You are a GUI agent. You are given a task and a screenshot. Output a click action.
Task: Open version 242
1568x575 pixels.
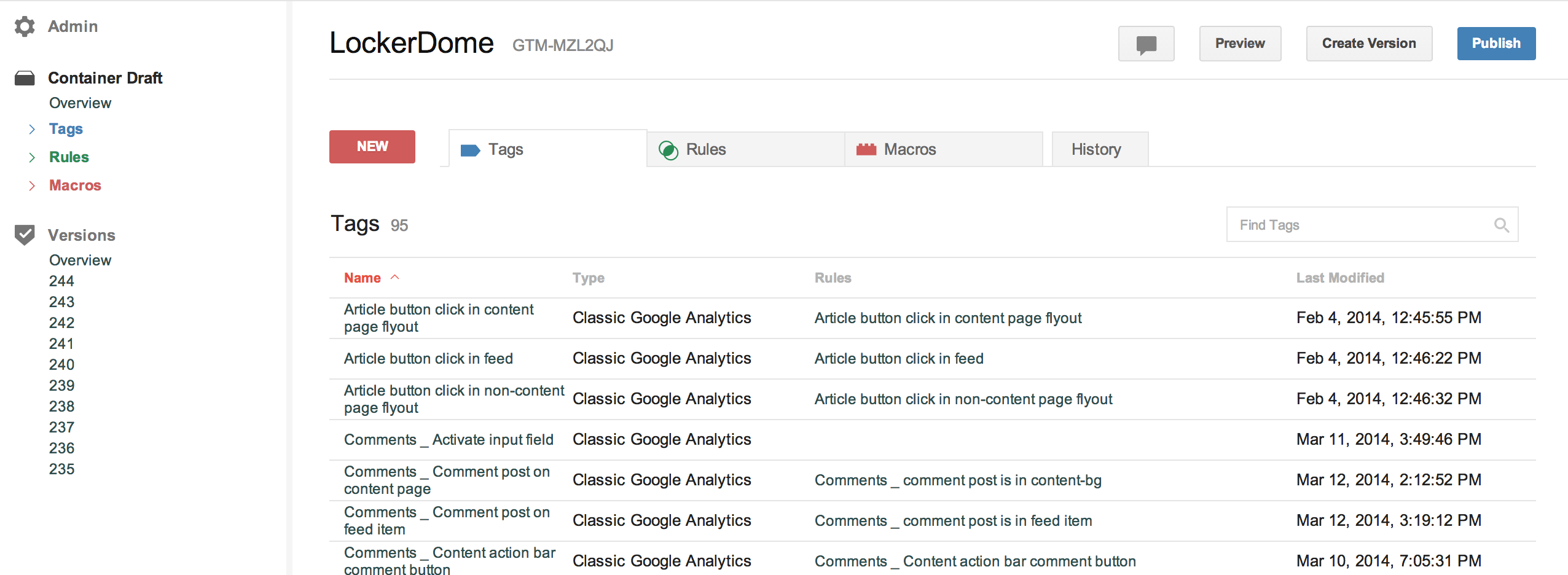[x=61, y=323]
